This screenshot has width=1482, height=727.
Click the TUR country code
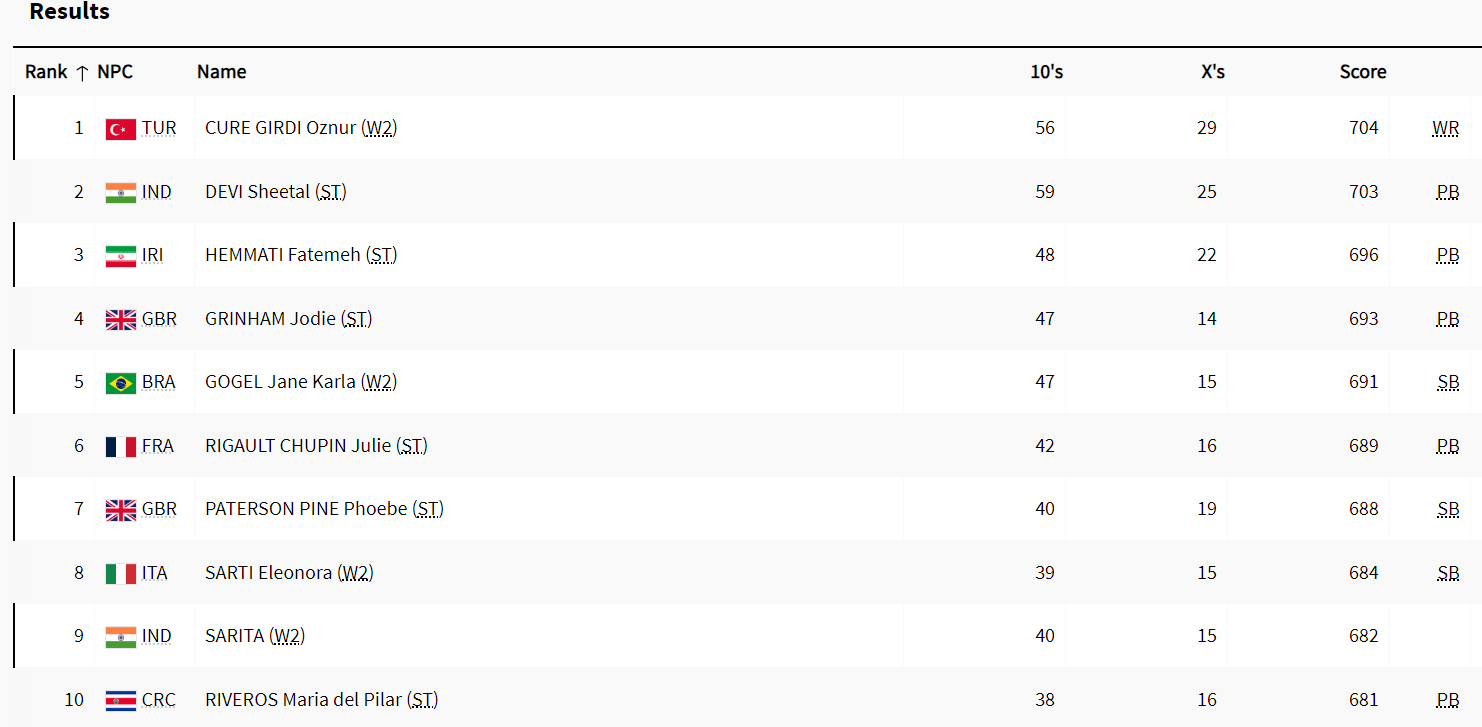coord(159,128)
